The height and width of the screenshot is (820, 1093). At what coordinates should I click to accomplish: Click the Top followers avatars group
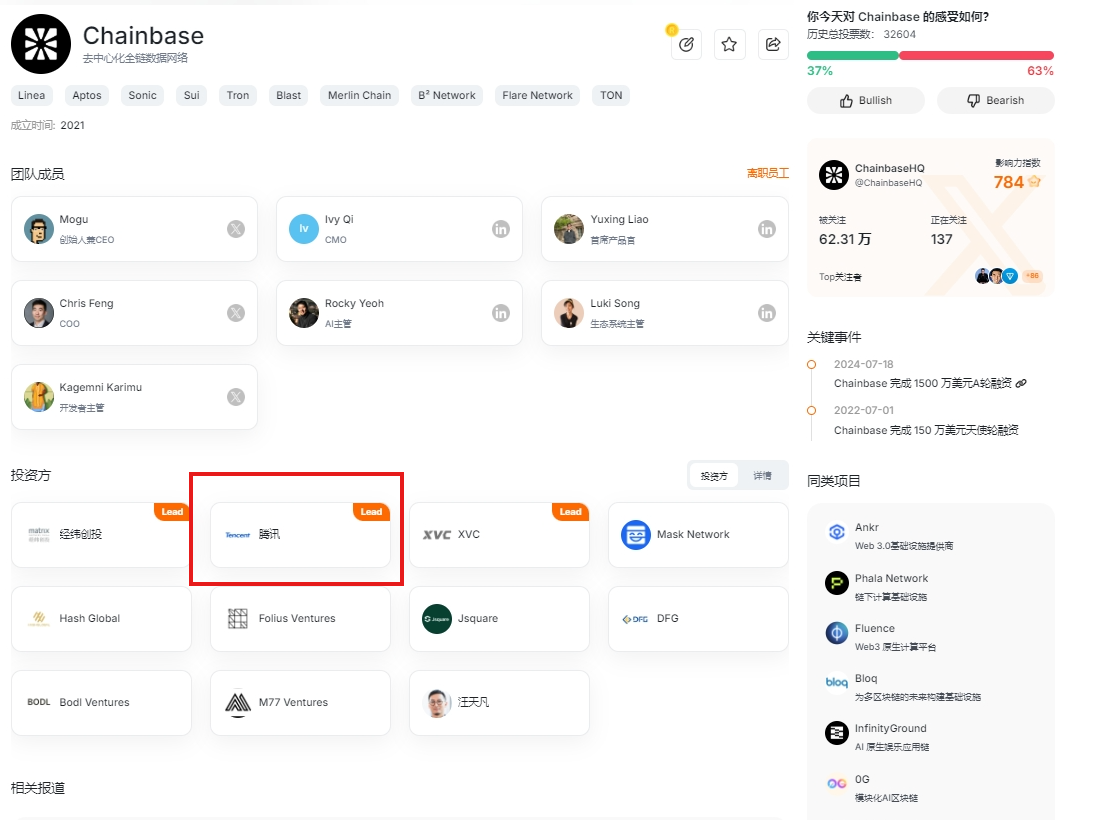pyautogui.click(x=996, y=276)
